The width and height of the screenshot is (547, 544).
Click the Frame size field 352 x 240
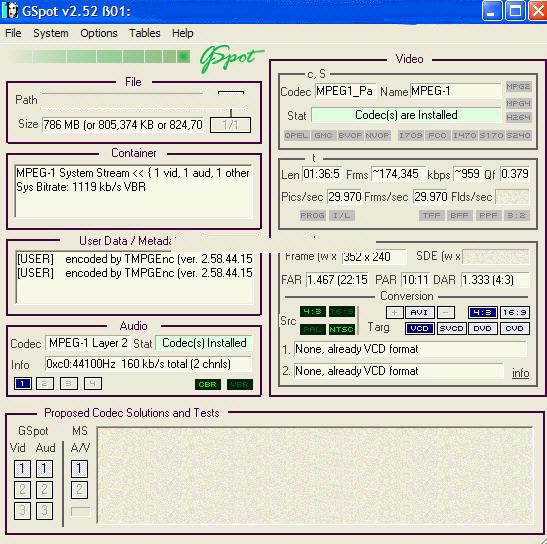pyautogui.click(x=374, y=257)
